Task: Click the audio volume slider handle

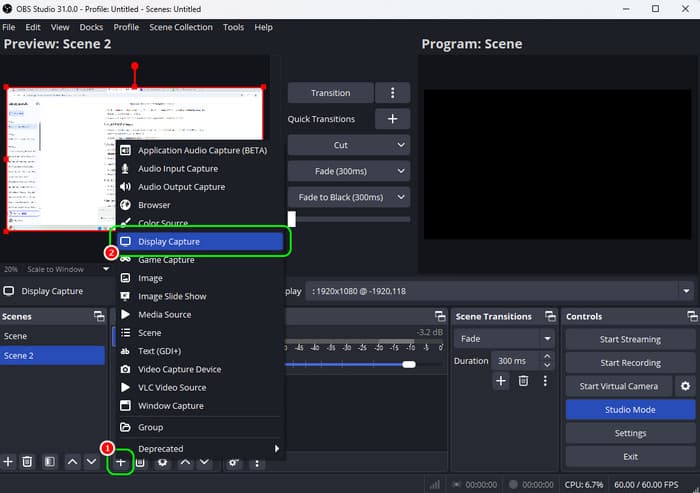Action: tap(409, 364)
